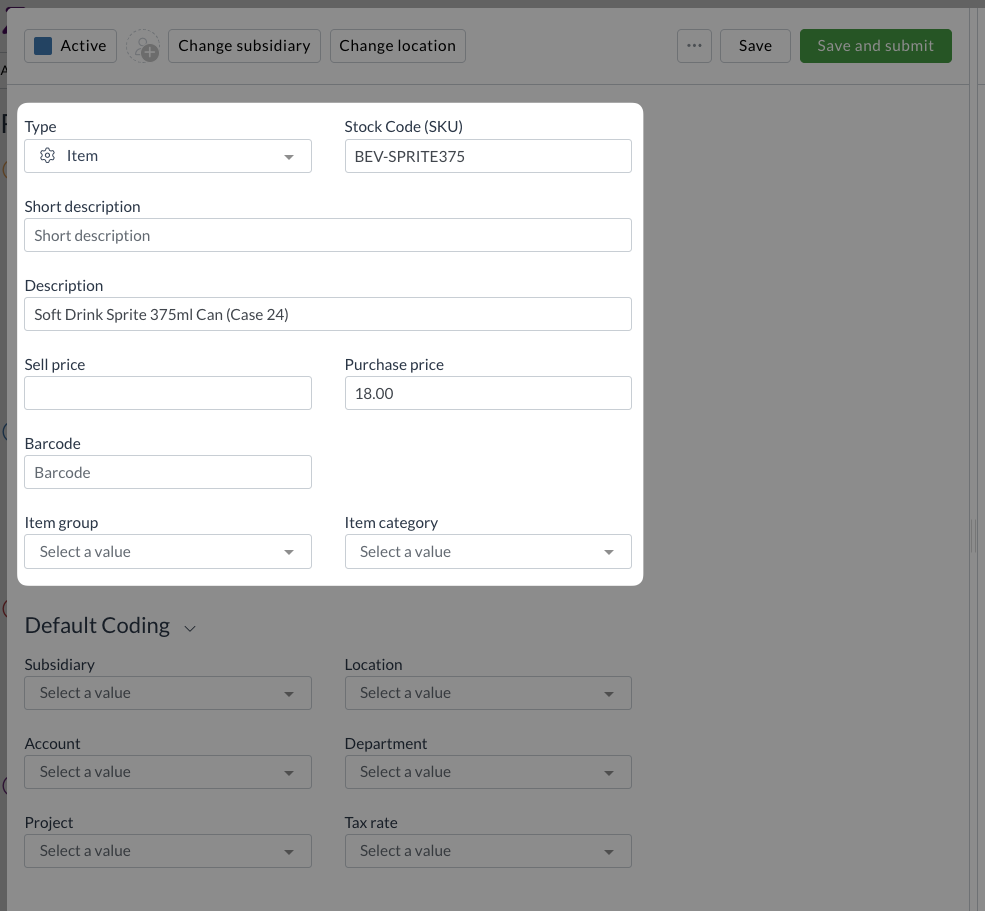Screen dimensions: 985x911
Task: Click the Sell price input field
Action: tap(168, 393)
